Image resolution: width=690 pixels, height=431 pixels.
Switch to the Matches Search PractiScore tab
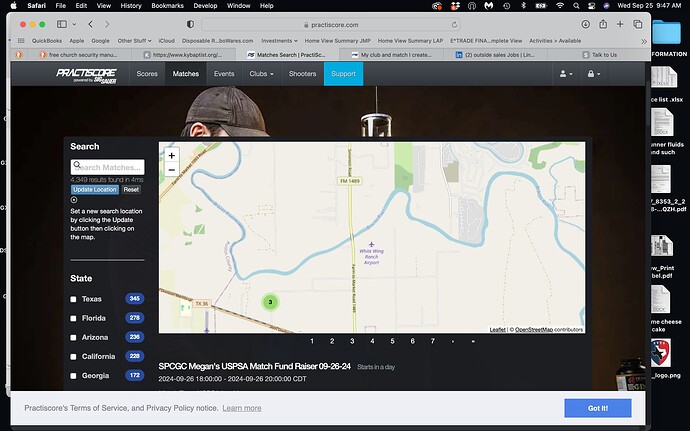tap(287, 55)
